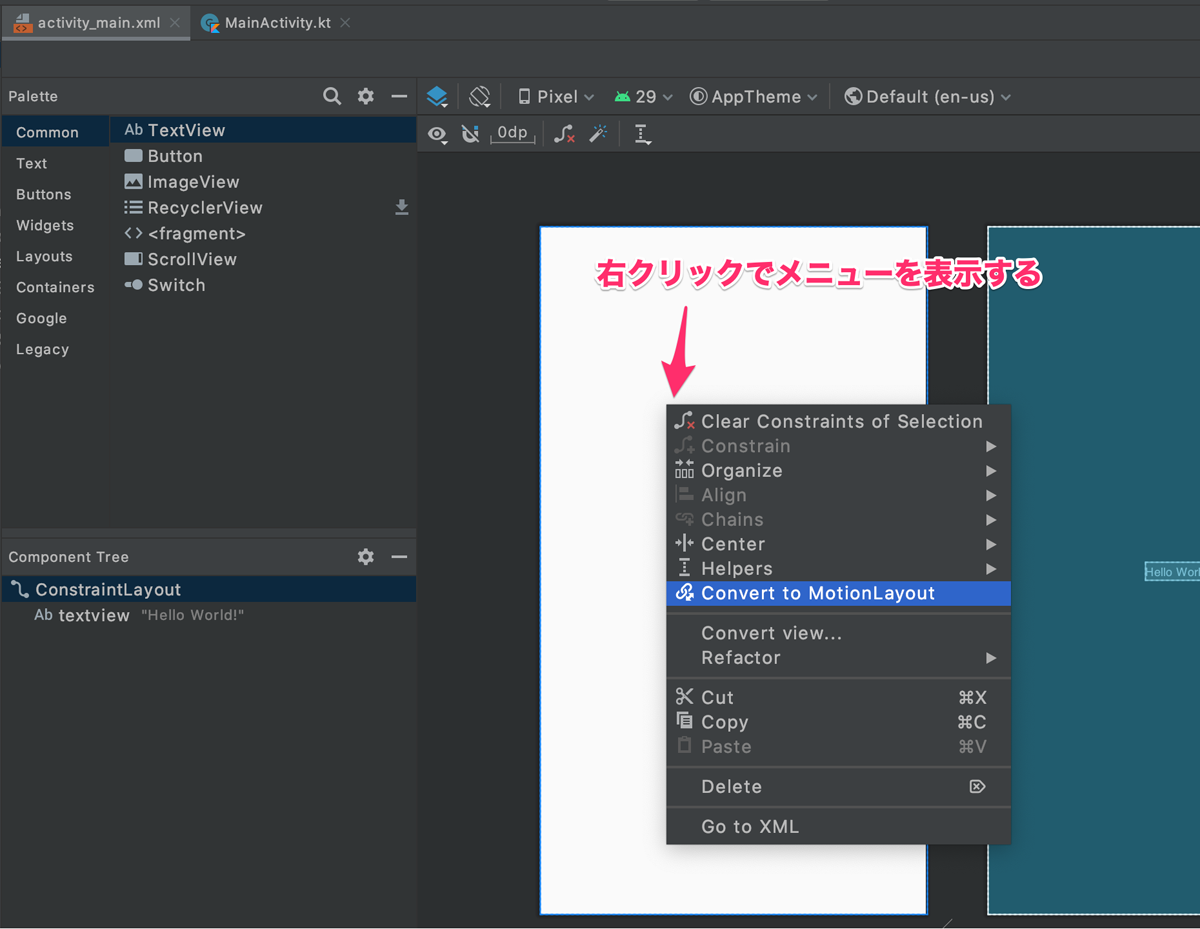Screen dimensions: 1200x929
Task: Open Palette settings gear
Action: tap(366, 96)
